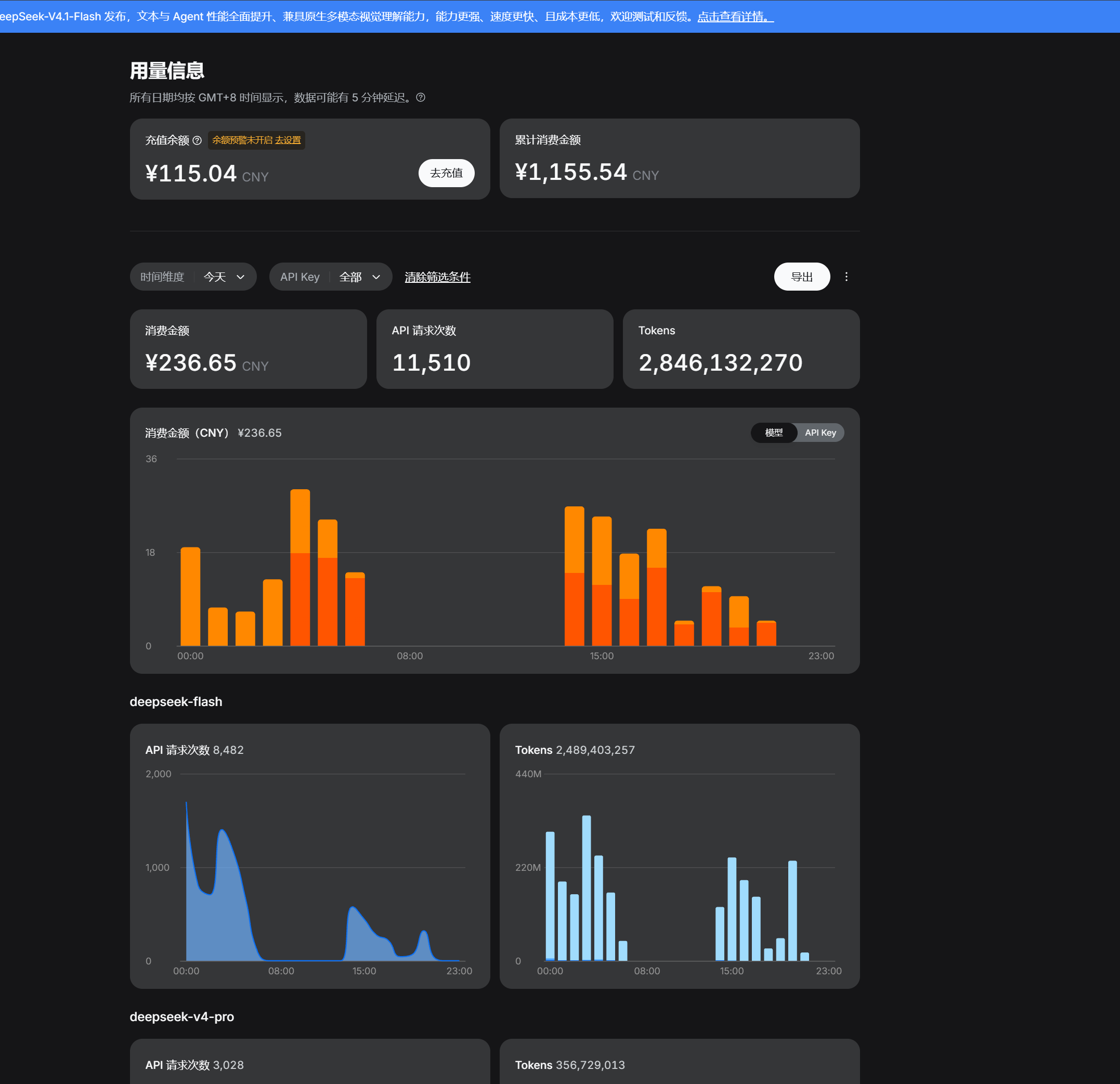Screen dimensions: 1120x1084
Task: Click the Tokens 2,846,132,270 card
Action: point(741,349)
